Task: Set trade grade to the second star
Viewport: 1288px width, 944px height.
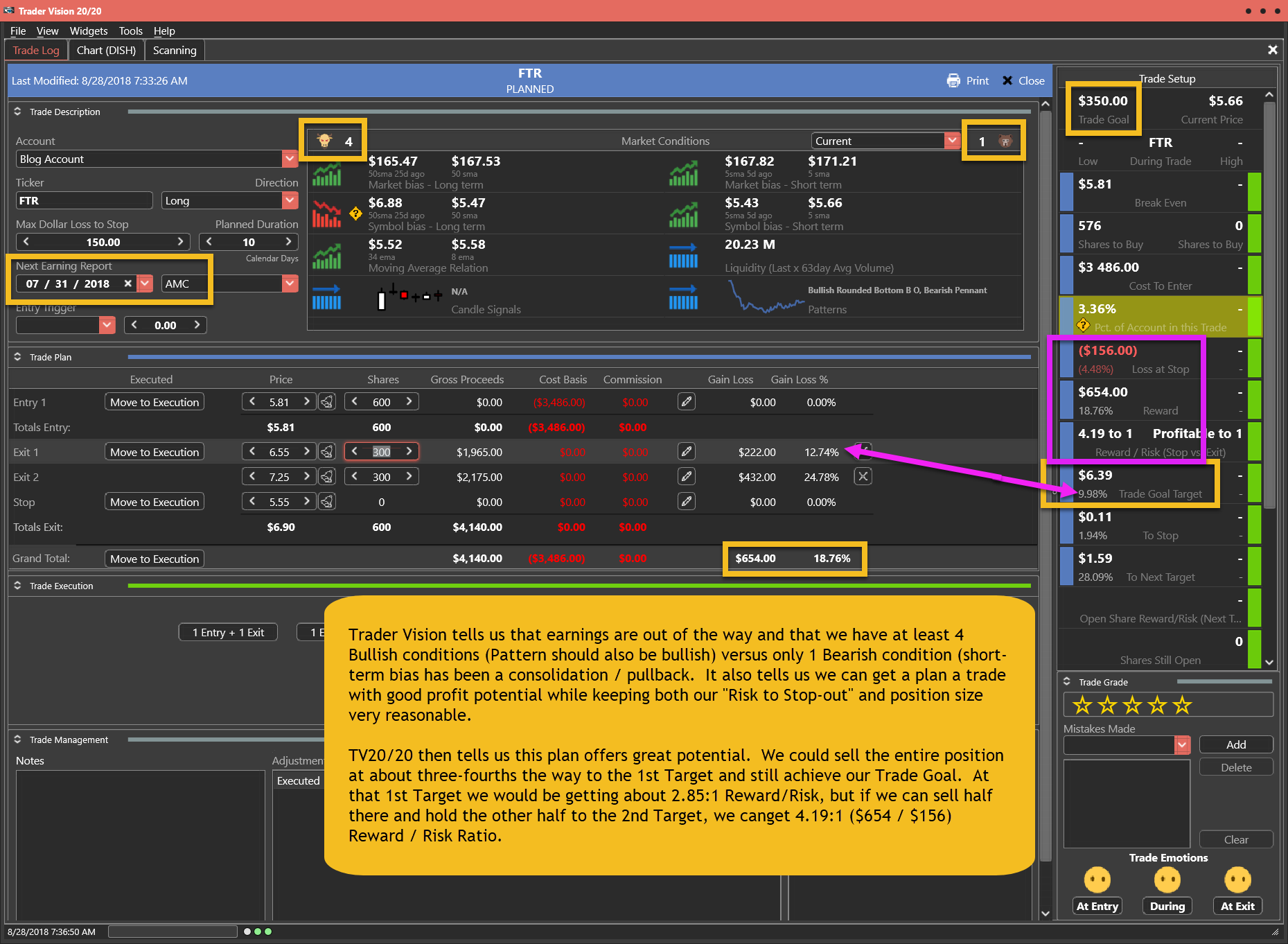Action: point(1107,706)
